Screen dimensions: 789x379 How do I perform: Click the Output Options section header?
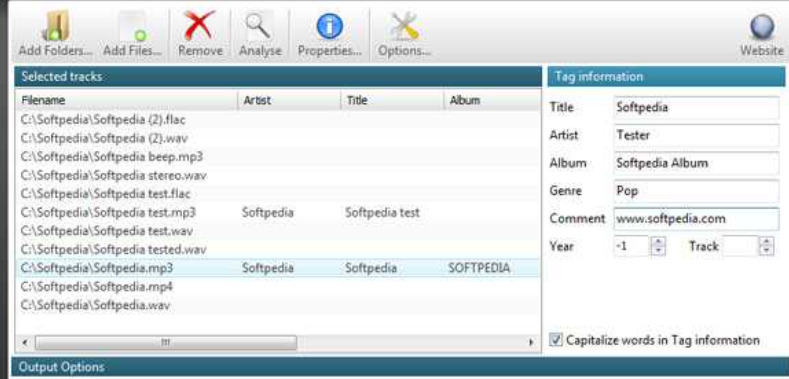(400, 367)
